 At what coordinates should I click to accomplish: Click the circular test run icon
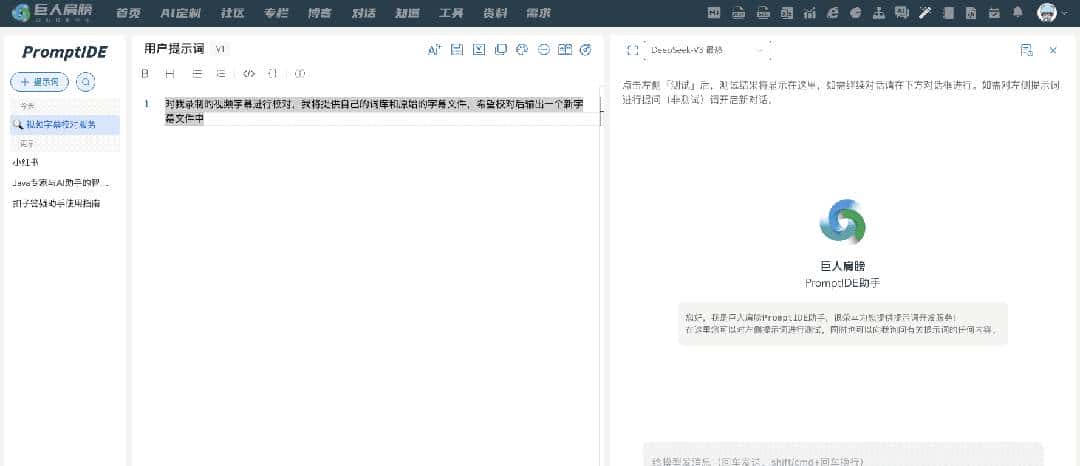[x=586, y=50]
